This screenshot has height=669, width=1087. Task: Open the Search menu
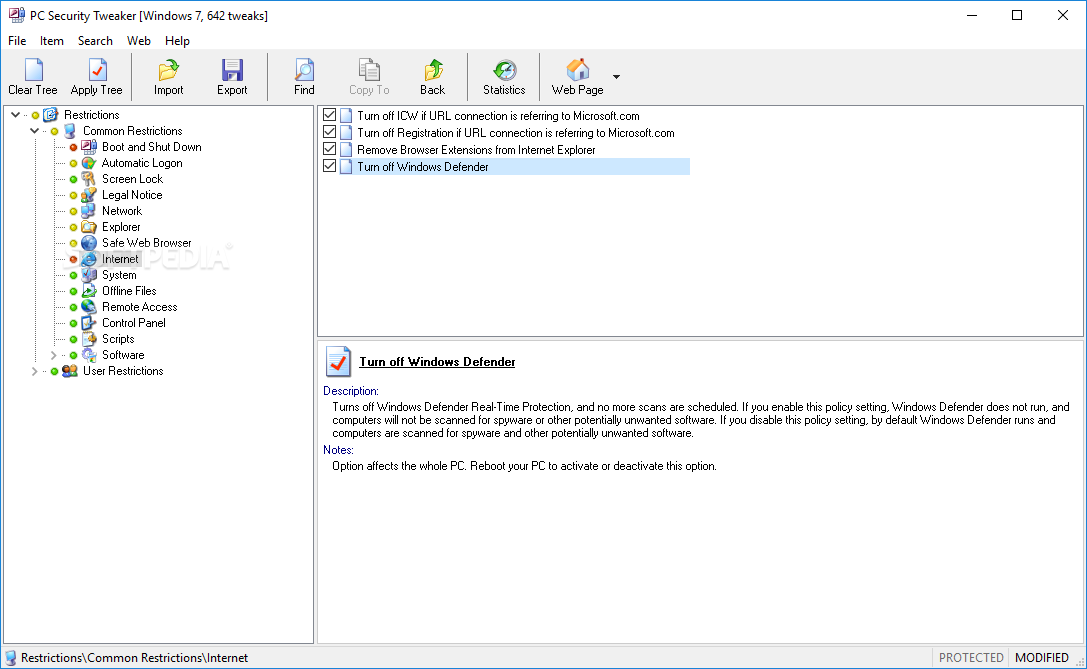tap(95, 41)
